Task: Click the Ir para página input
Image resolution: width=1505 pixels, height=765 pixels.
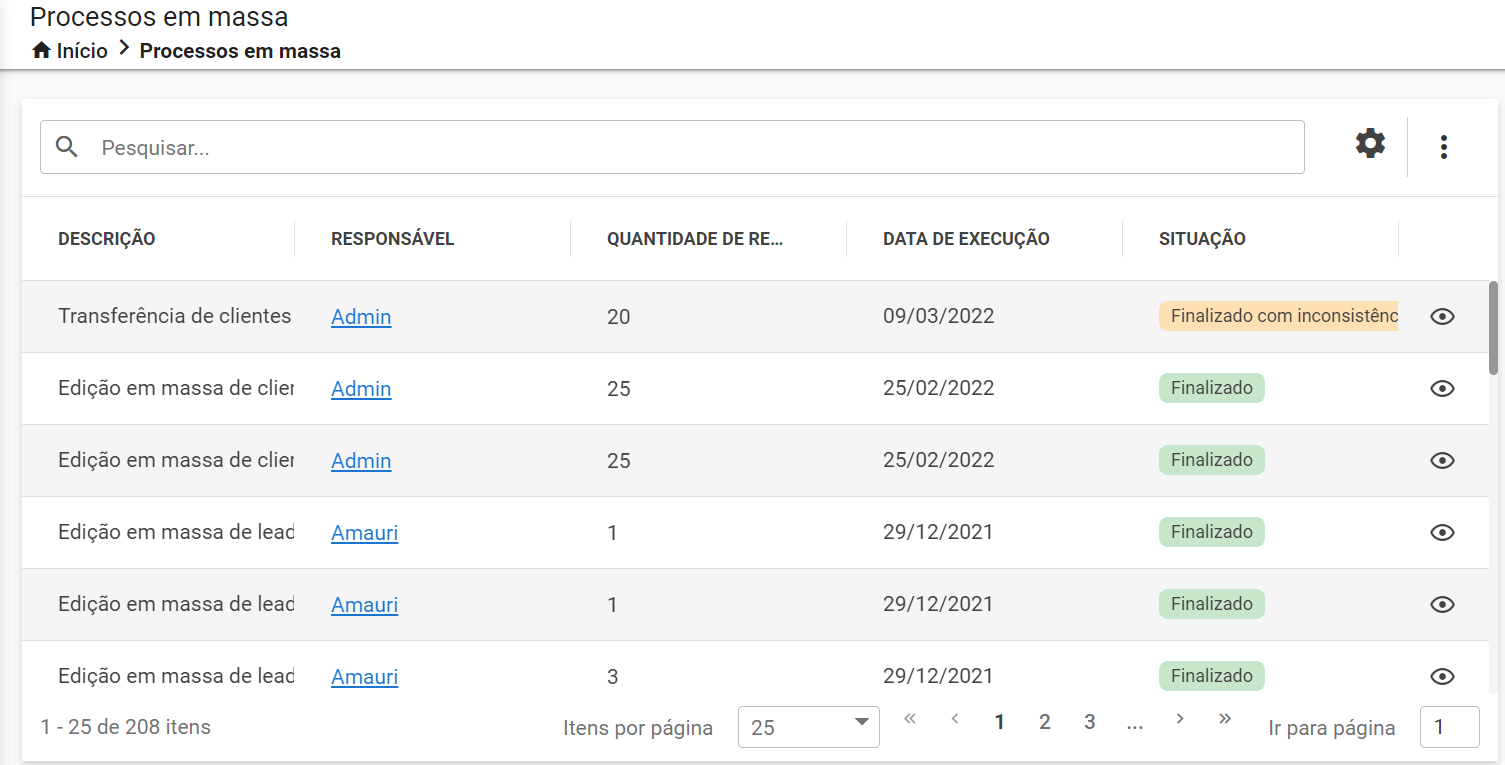Action: pos(1449,727)
